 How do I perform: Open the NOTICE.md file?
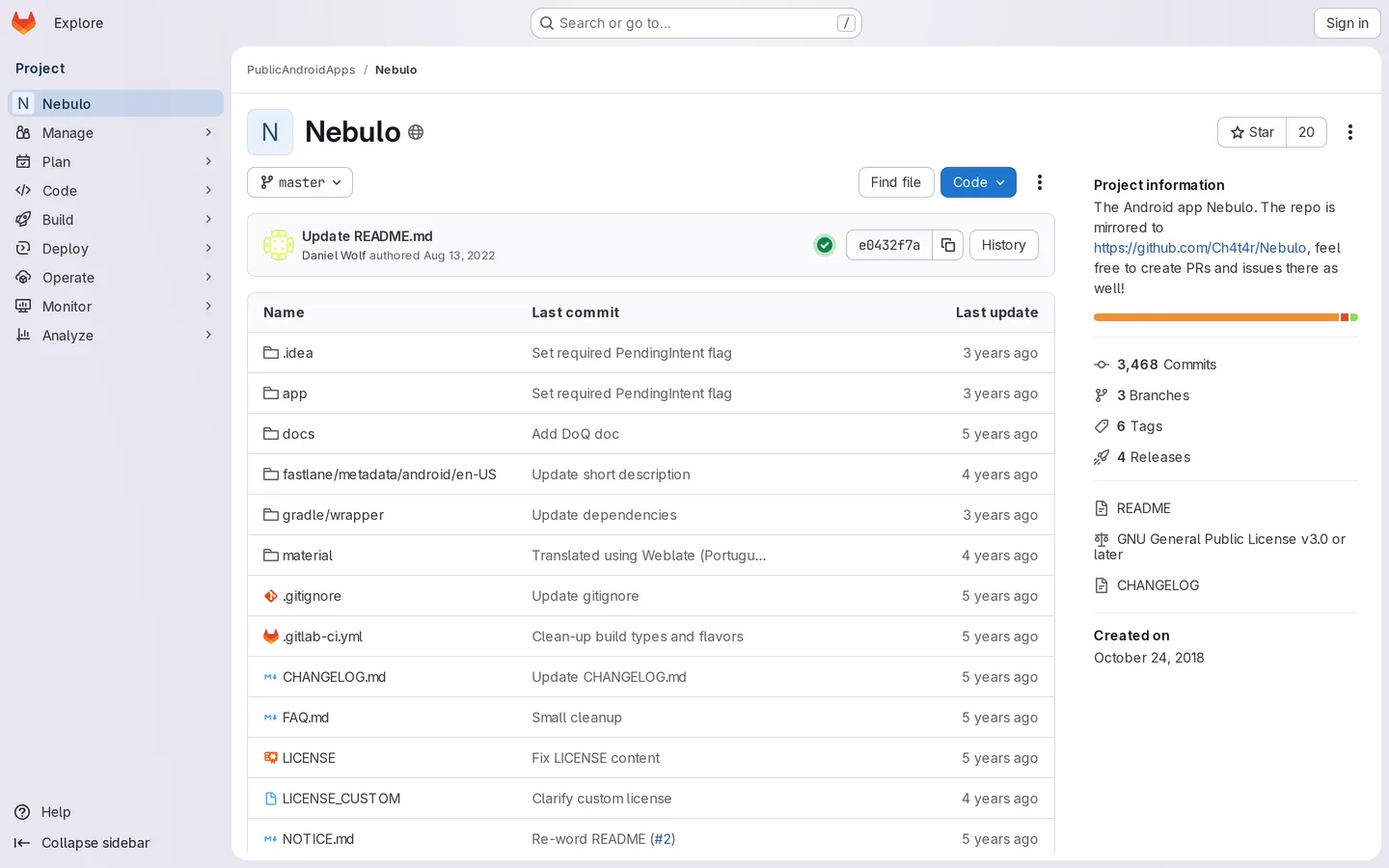tap(318, 839)
